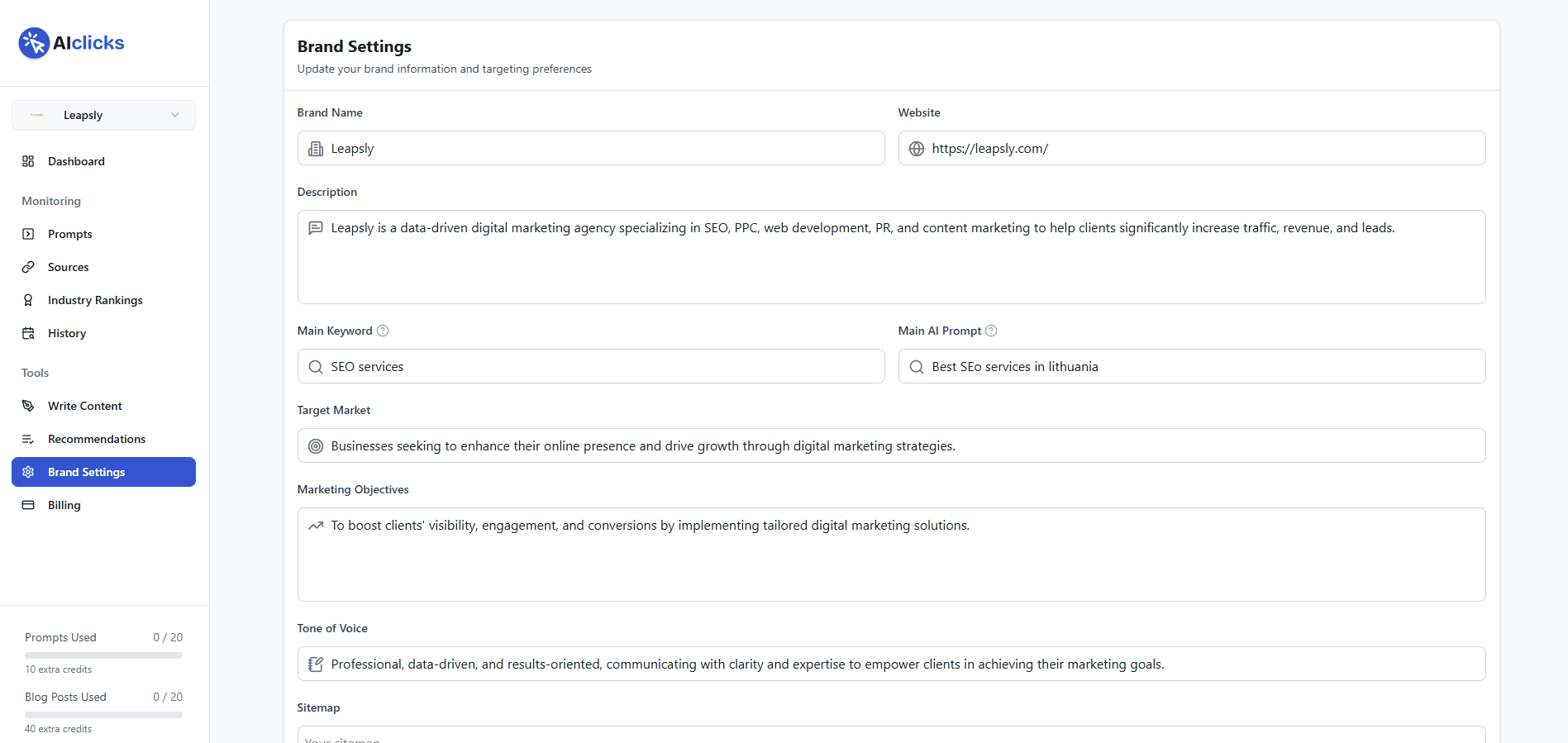Go to Prompts monitoring
This screenshot has width=1568, height=743.
coord(103,234)
